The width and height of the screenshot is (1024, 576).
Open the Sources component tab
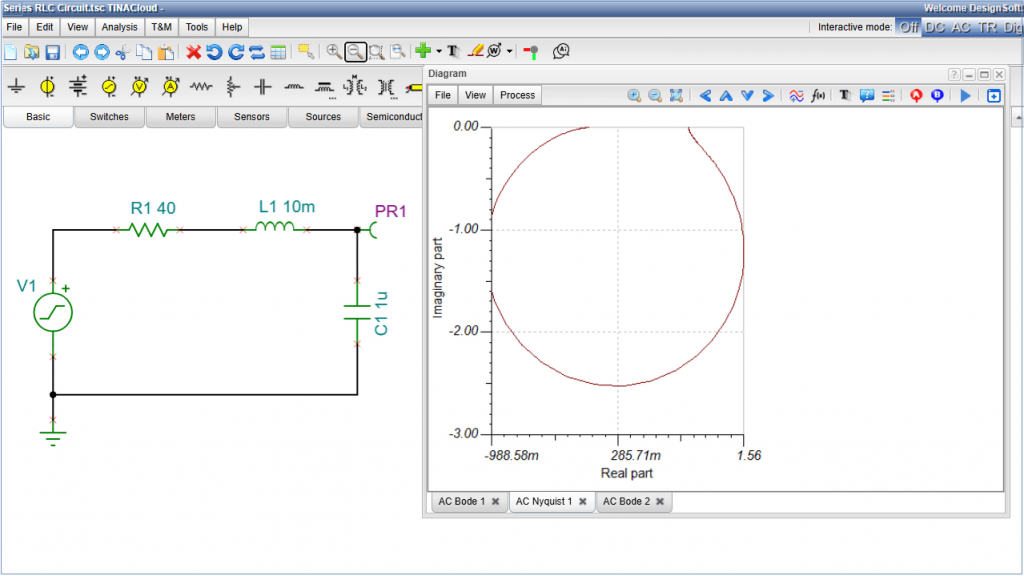point(323,117)
